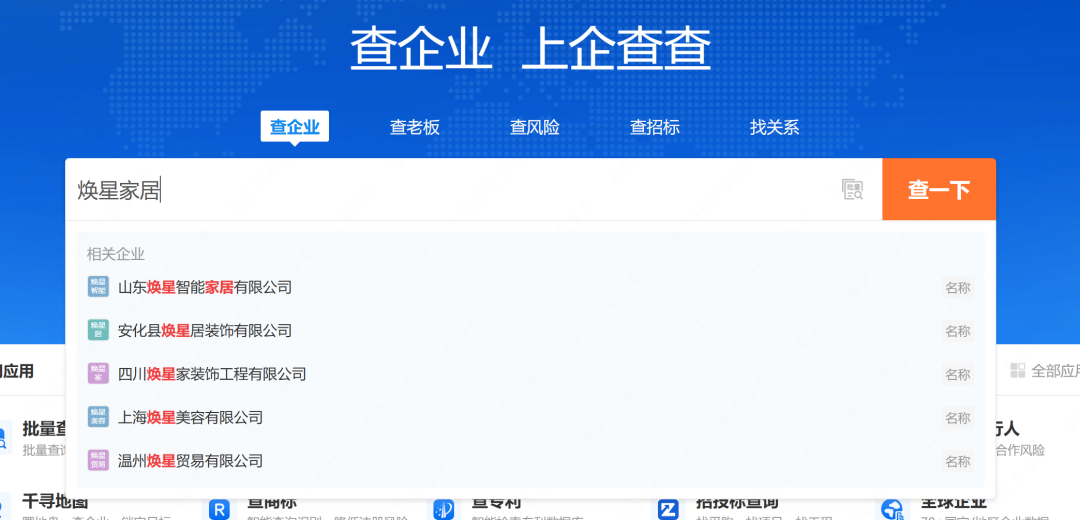Screen dimensions: 1080x520
Task: Switch to the 查老板 tab
Action: pos(414,127)
